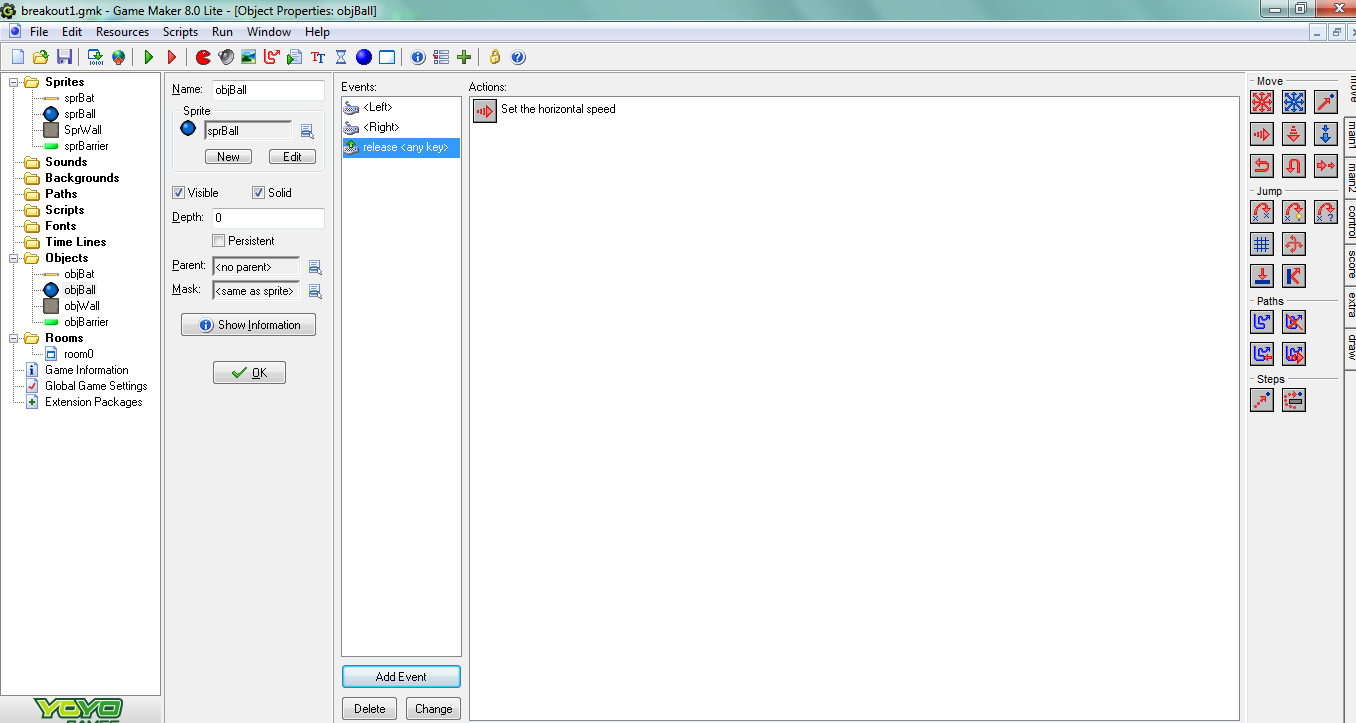This screenshot has height=723, width=1356.
Task: Open the Mask sprite selection menu
Action: [315, 291]
